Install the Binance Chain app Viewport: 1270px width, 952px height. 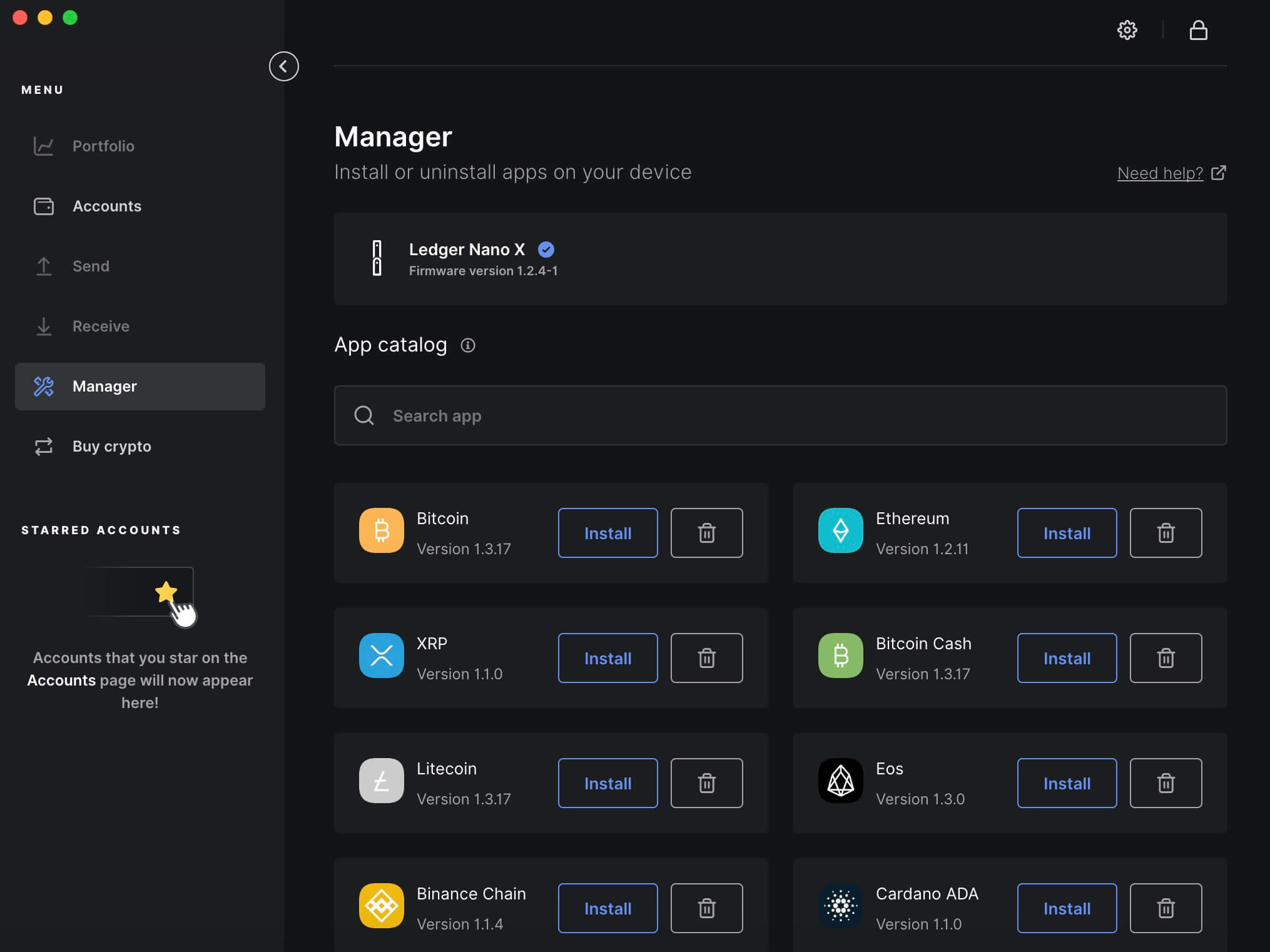click(x=607, y=908)
